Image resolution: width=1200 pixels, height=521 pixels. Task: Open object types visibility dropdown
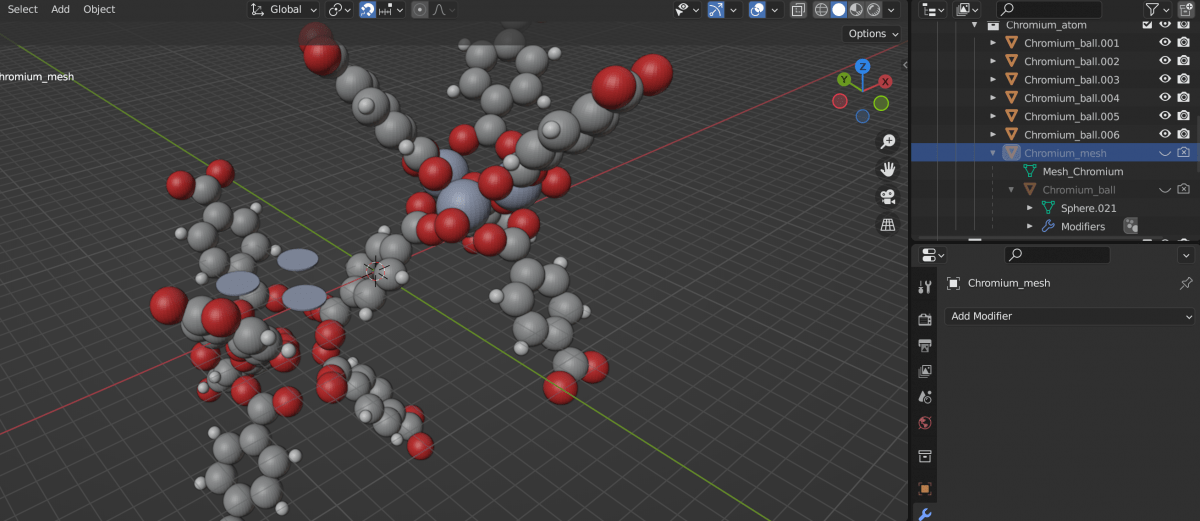[688, 9]
